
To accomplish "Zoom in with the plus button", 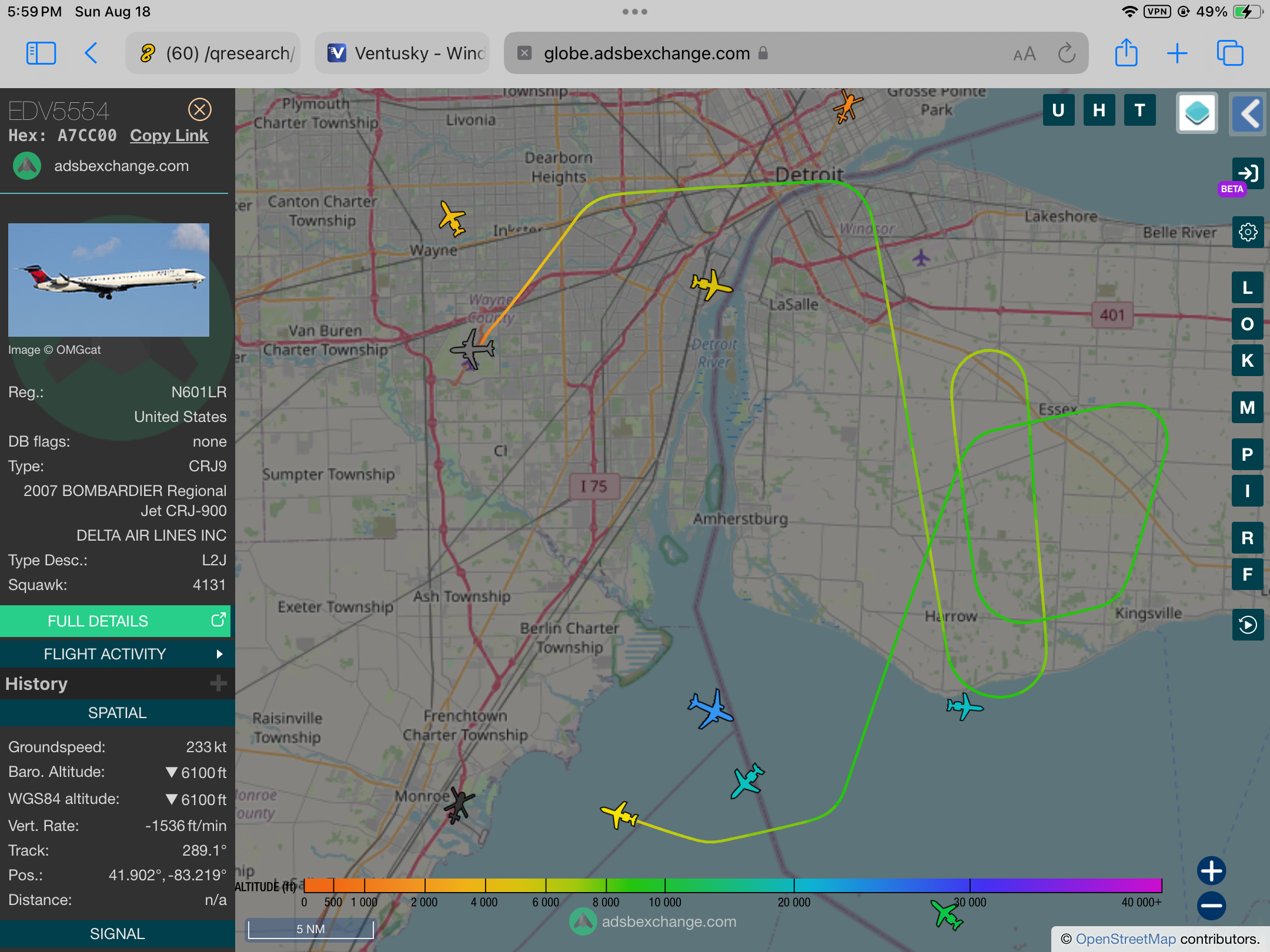I will (x=1212, y=871).
